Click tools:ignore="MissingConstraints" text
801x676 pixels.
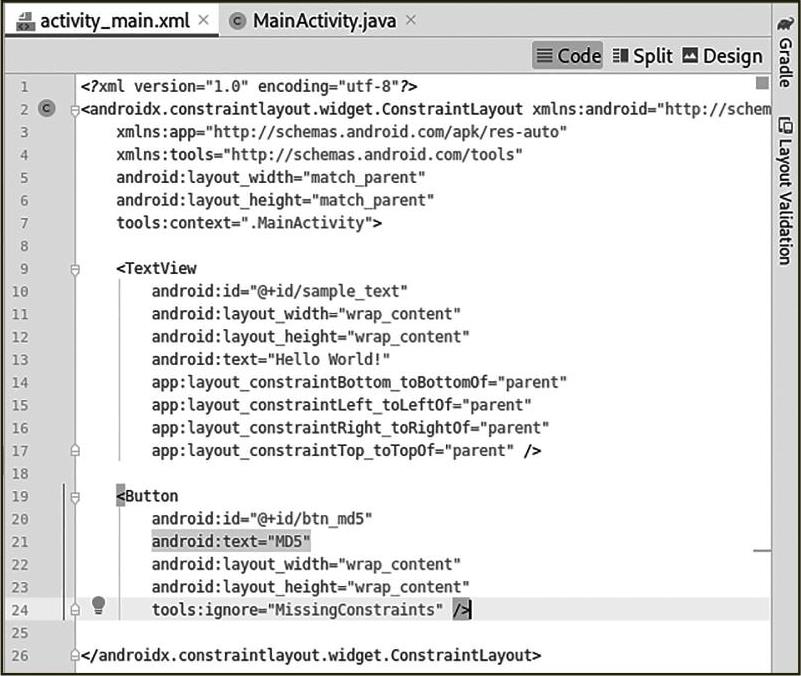pos(297,610)
